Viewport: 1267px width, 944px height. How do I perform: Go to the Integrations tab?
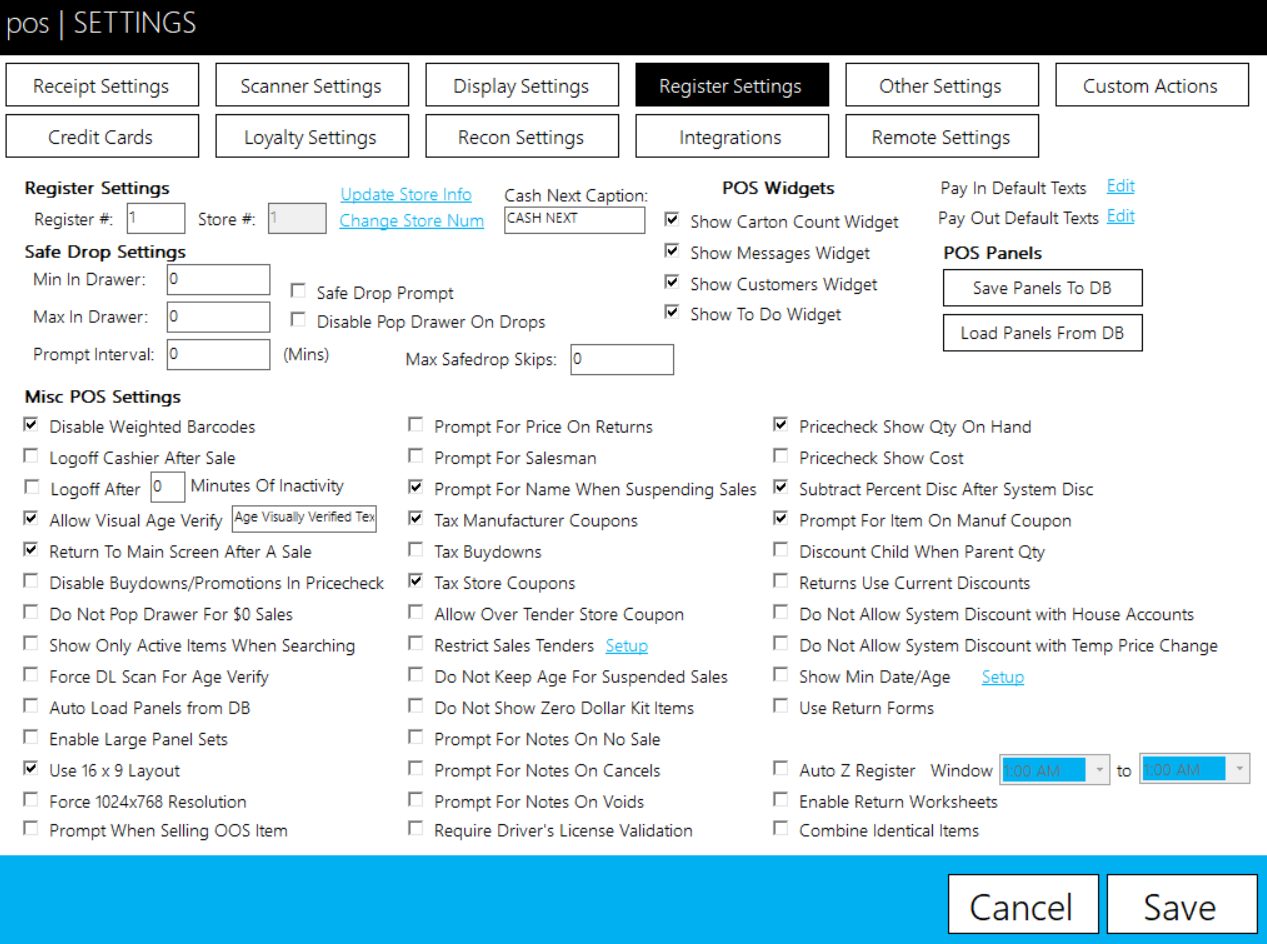[x=731, y=137]
